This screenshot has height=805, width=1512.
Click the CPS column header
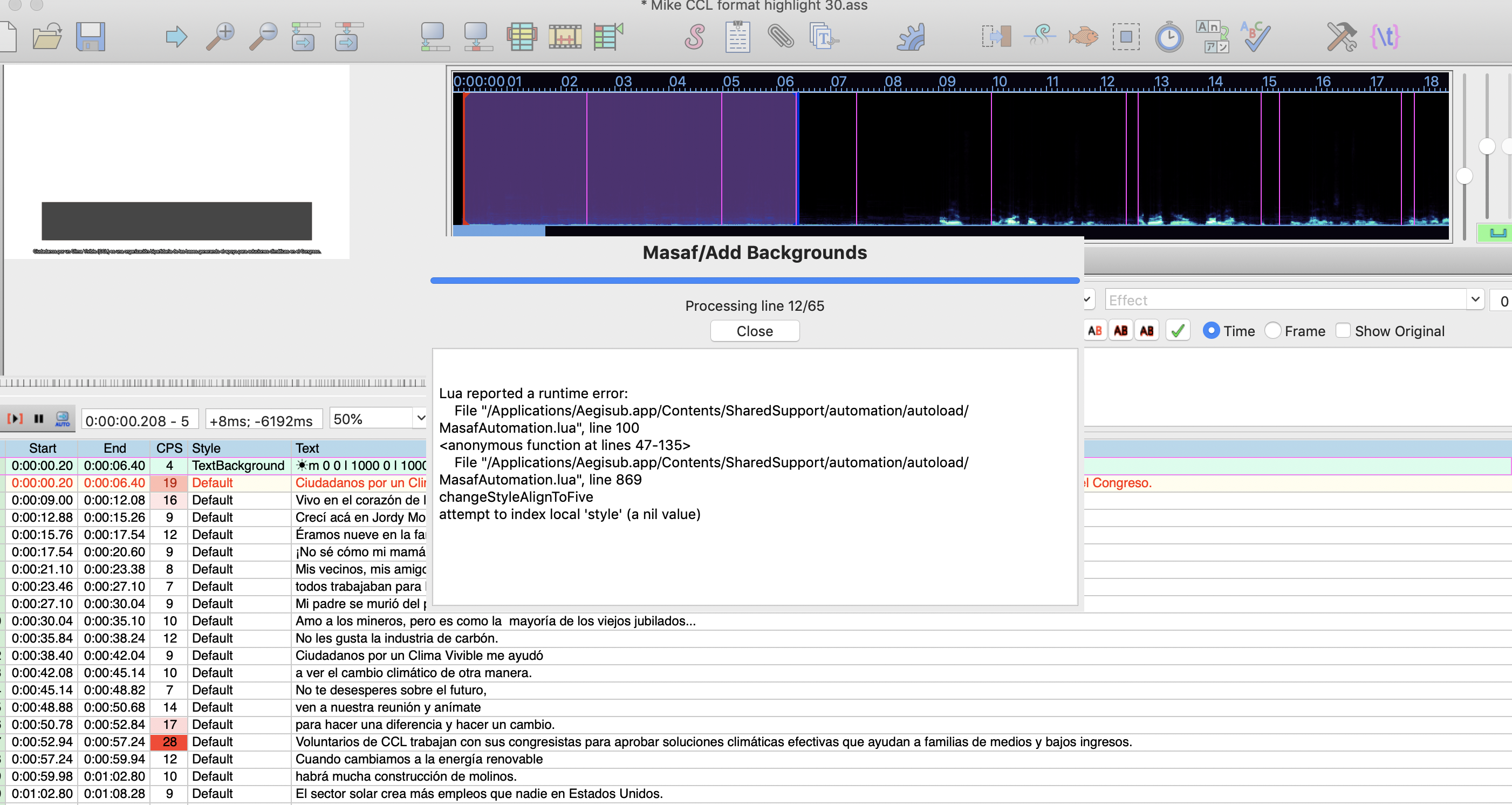(169, 448)
